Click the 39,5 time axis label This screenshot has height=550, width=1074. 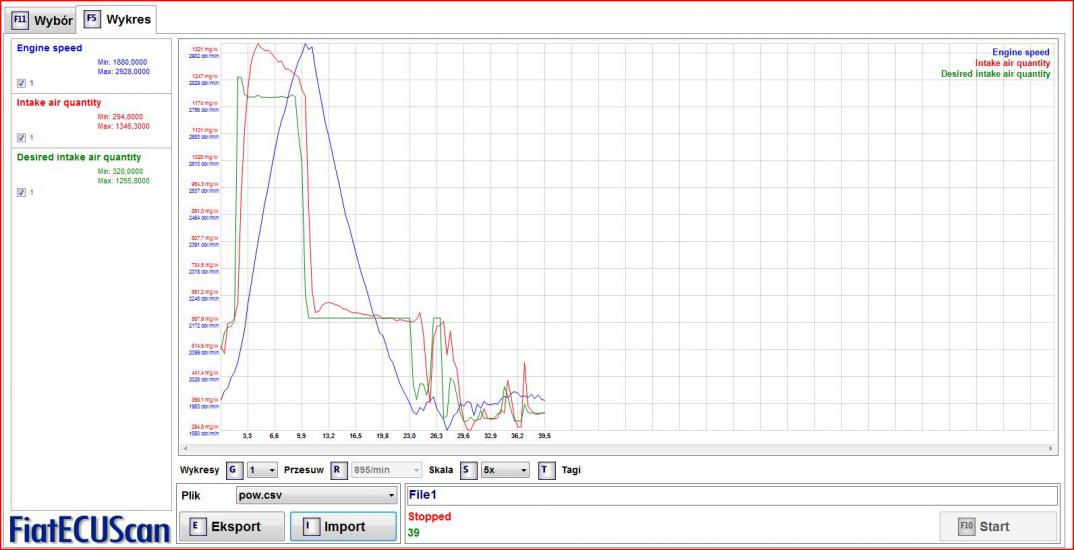(x=545, y=436)
